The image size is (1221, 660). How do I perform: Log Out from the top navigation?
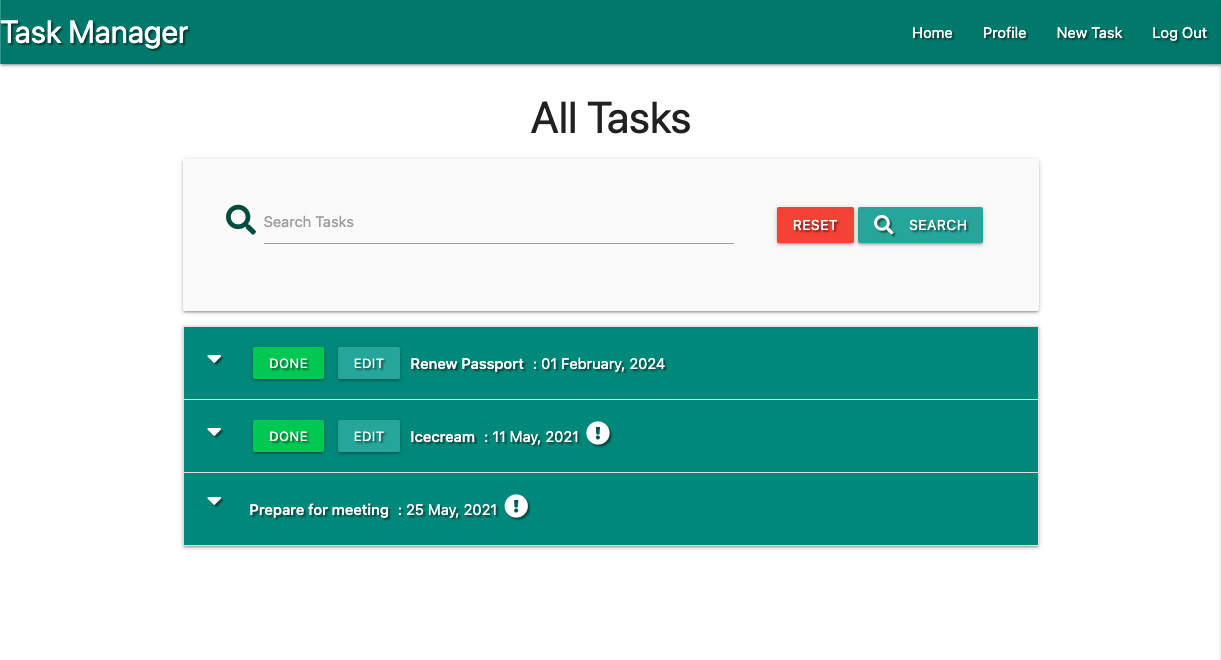pos(1179,33)
